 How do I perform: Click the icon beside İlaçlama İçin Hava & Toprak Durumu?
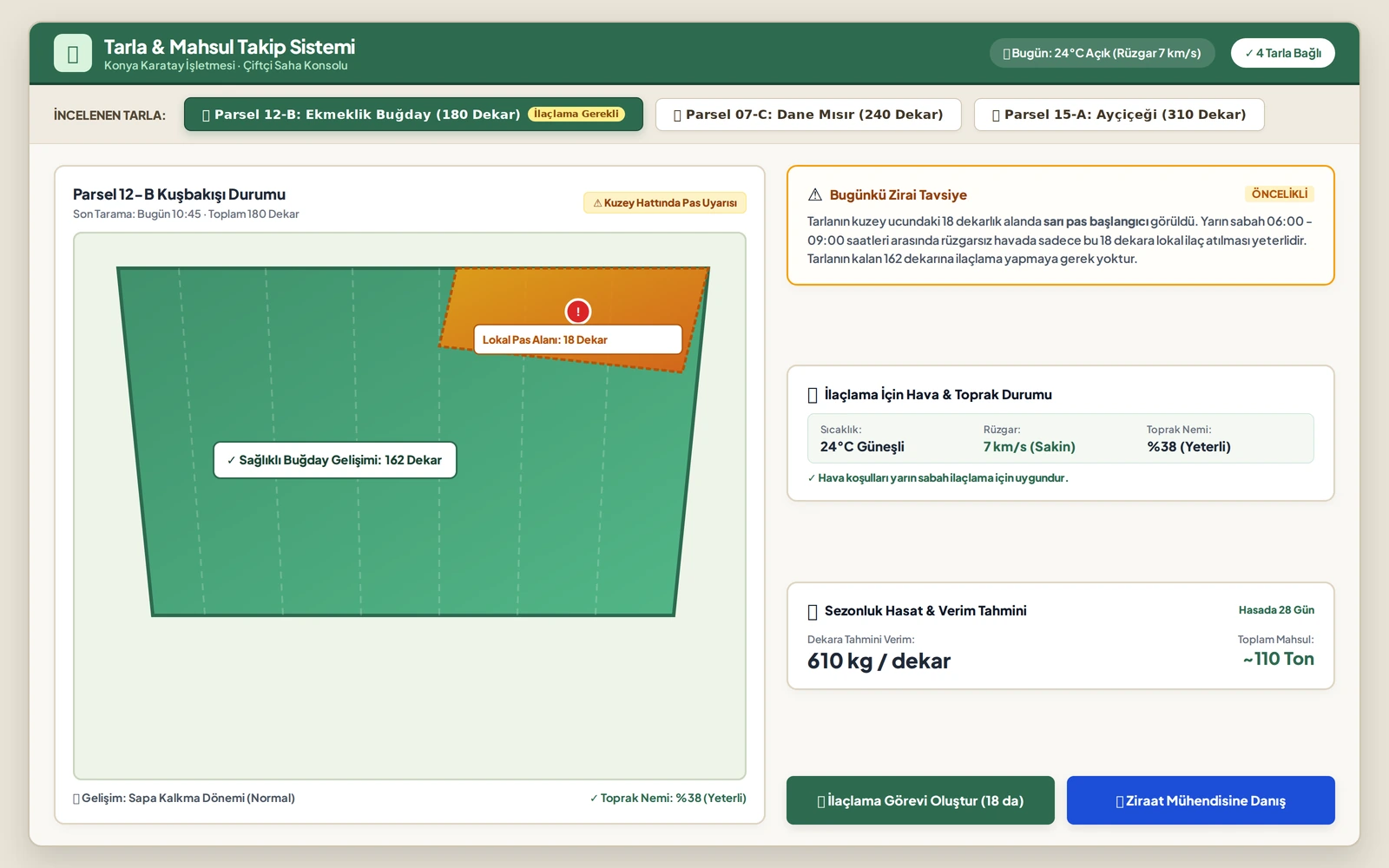813,395
